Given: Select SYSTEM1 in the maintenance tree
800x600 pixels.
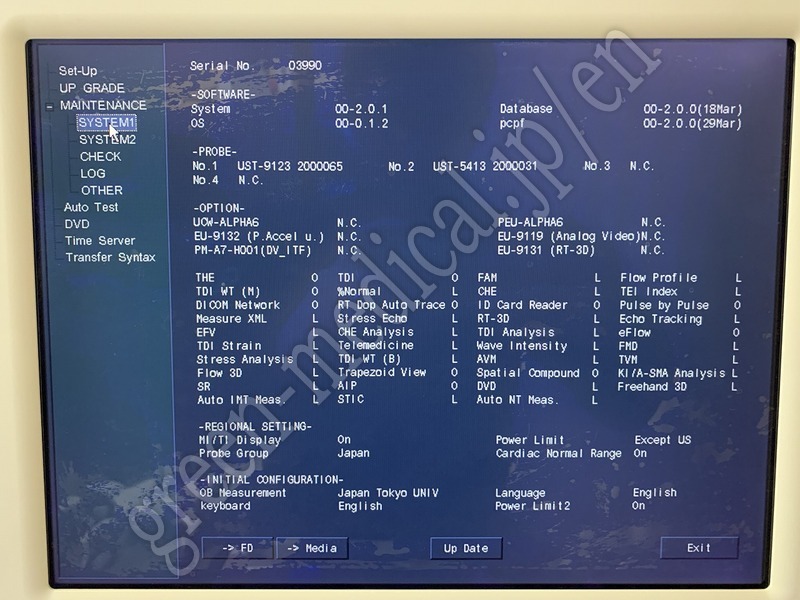Looking at the screenshot, I should tap(106, 123).
